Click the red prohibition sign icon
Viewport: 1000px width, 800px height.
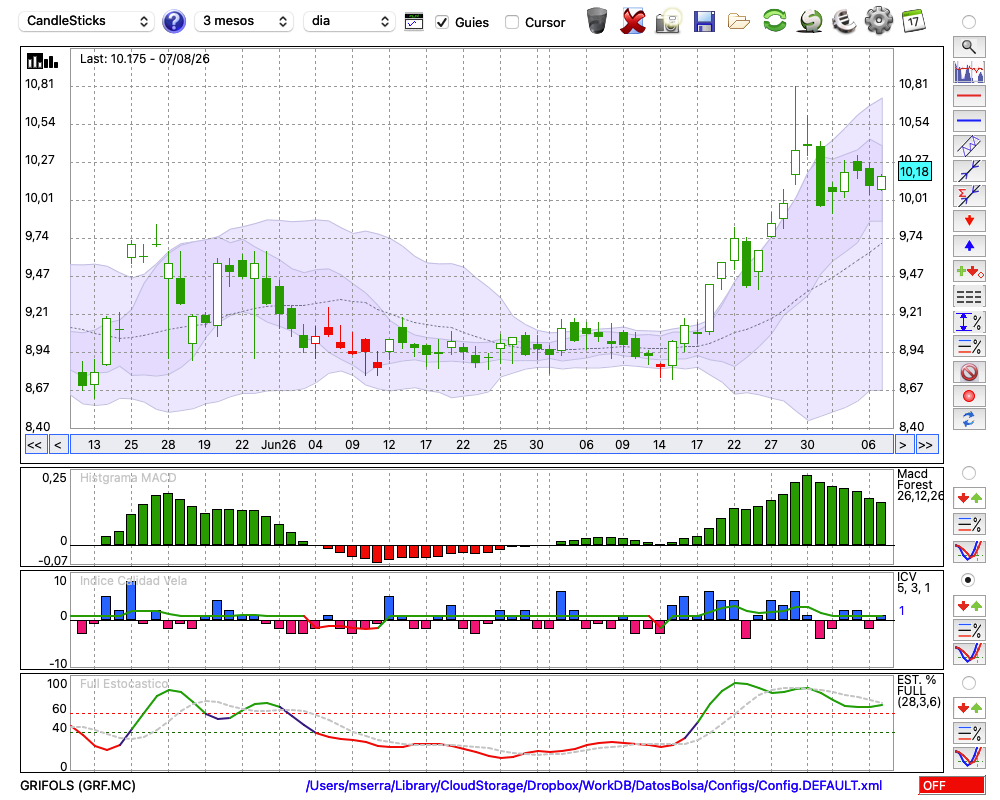[x=969, y=371]
